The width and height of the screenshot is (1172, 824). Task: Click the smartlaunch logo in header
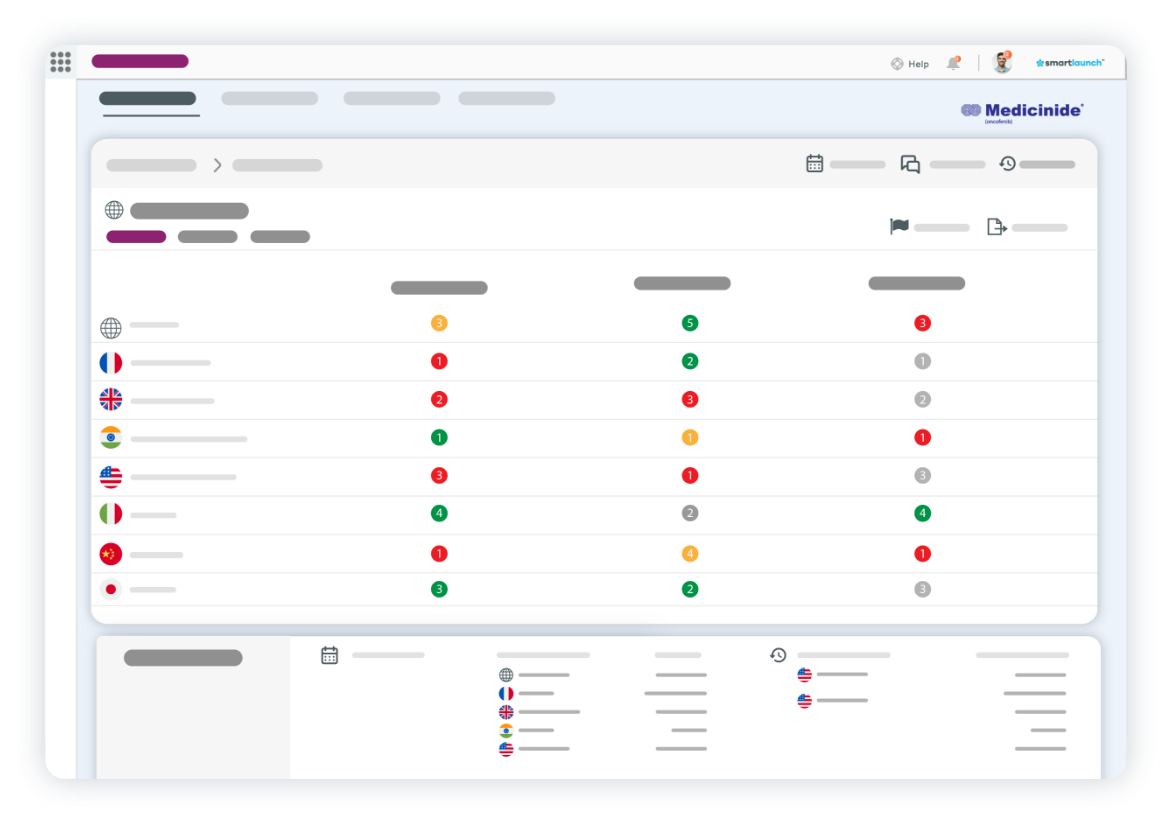click(x=1070, y=63)
